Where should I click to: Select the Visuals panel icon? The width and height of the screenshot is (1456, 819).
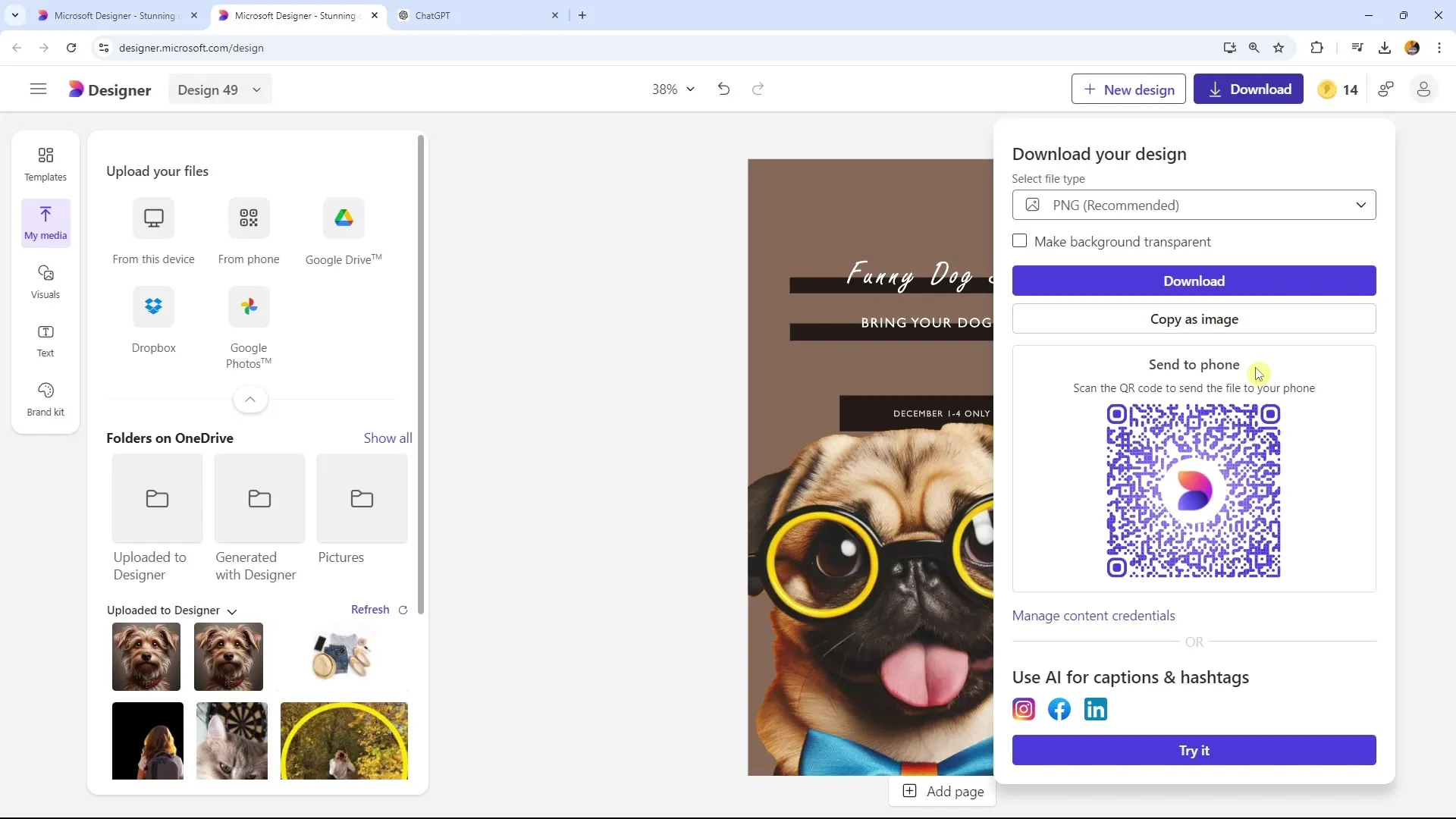[45, 281]
